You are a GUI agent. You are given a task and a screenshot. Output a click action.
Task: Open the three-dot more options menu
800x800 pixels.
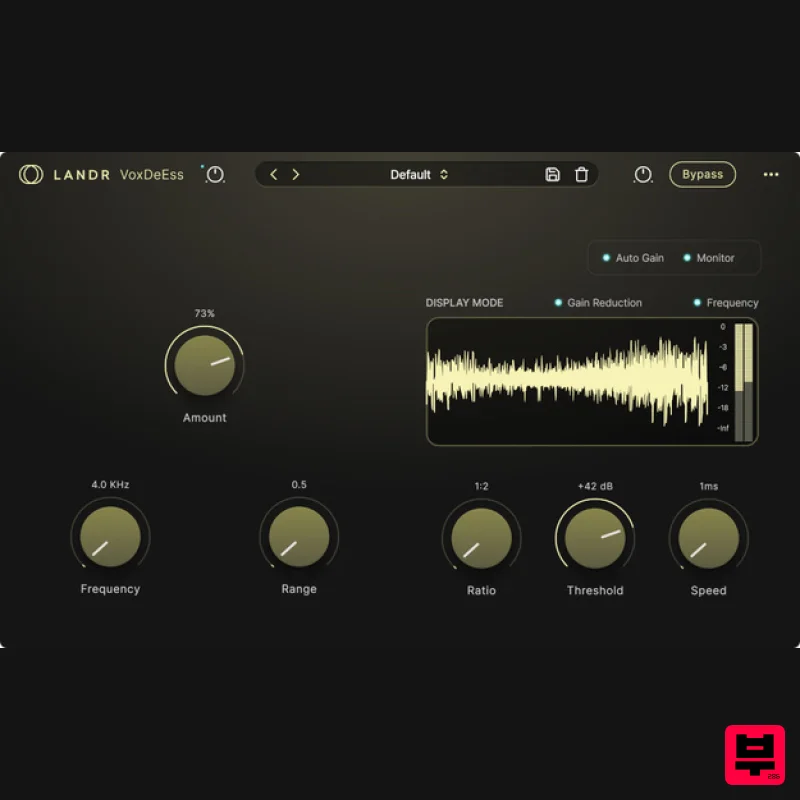[771, 175]
